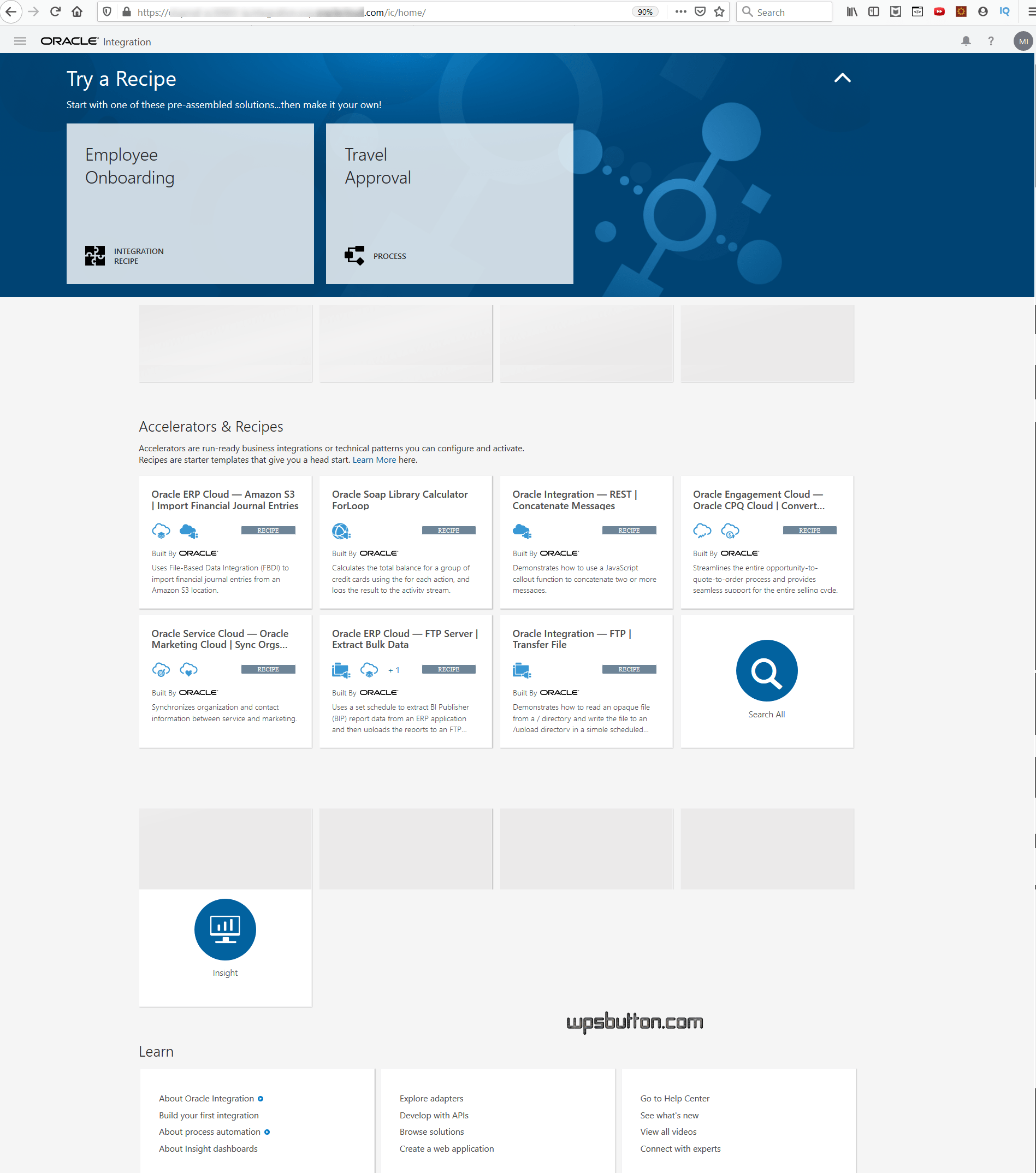This screenshot has height=1173, width=1036.
Task: Click the notifications bell icon
Action: 966,42
